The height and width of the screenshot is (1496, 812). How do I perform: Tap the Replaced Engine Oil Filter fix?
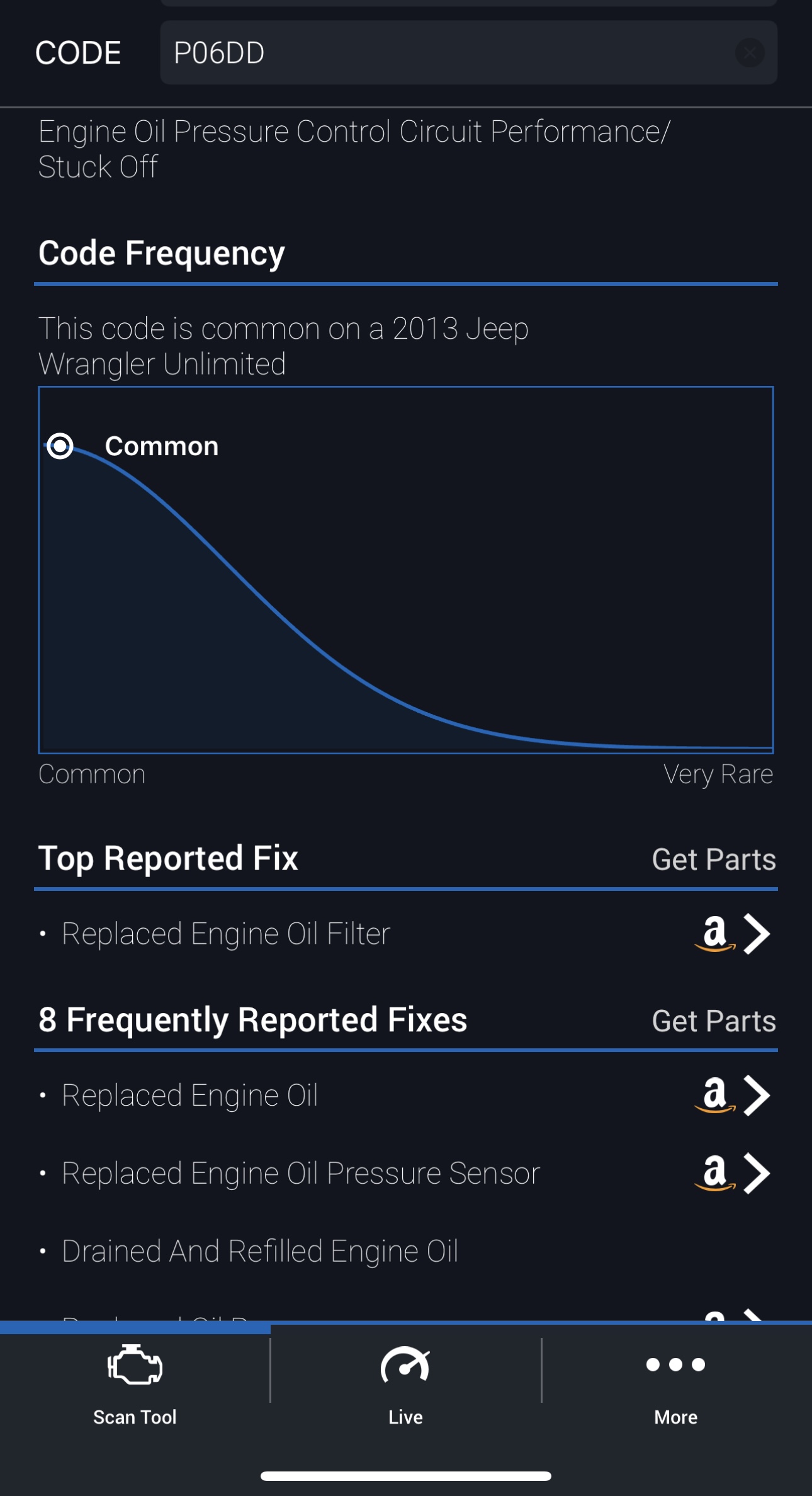tap(226, 934)
